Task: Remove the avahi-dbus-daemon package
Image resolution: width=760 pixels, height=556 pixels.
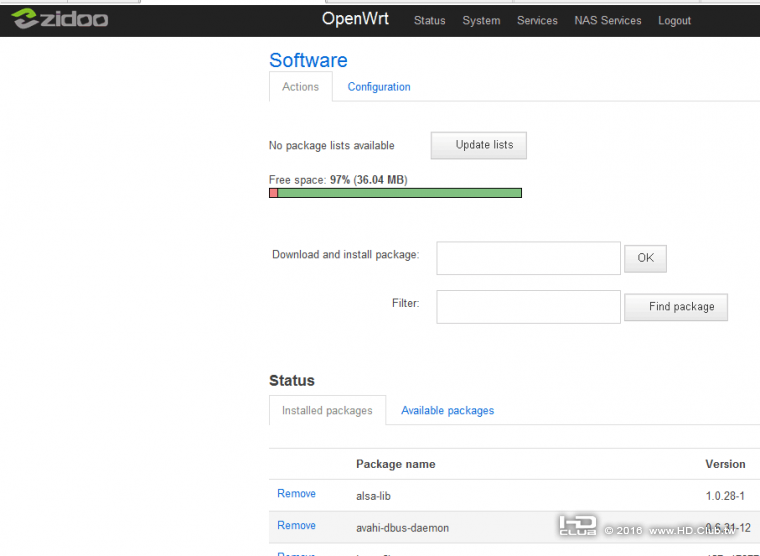Action: click(296, 525)
